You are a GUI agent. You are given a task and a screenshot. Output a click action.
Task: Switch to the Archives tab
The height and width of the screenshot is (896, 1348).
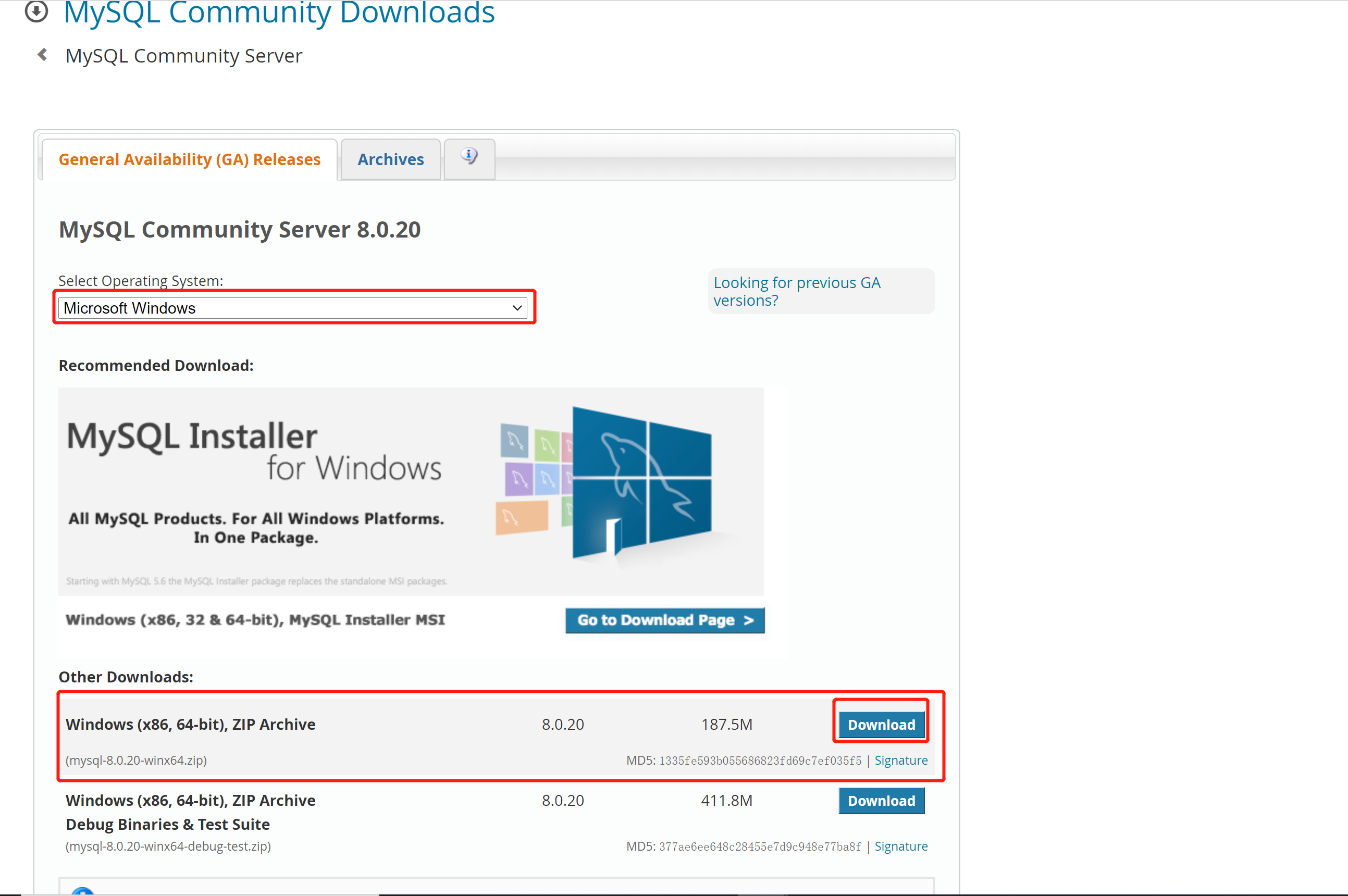coord(390,159)
